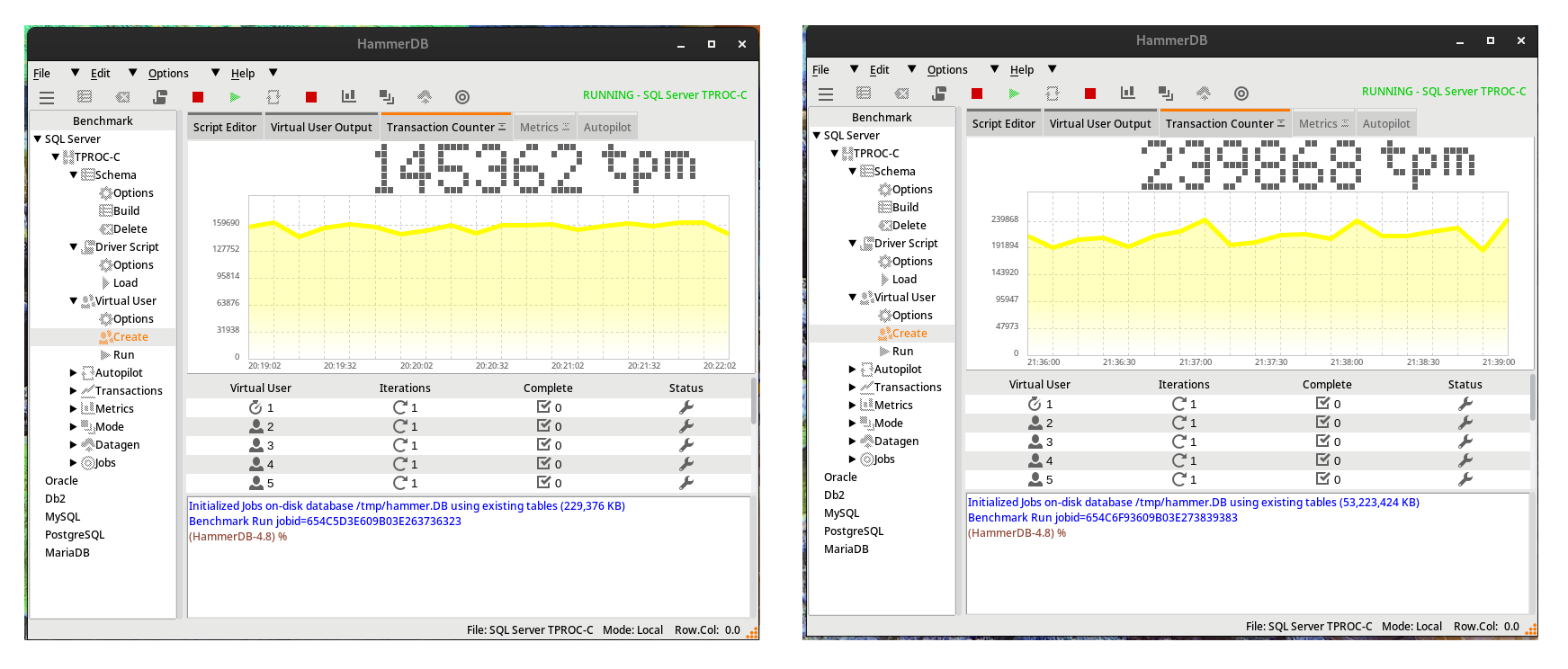1568x669 pixels.
Task: Expand the Transactions tree node in right window
Action: 853,388
